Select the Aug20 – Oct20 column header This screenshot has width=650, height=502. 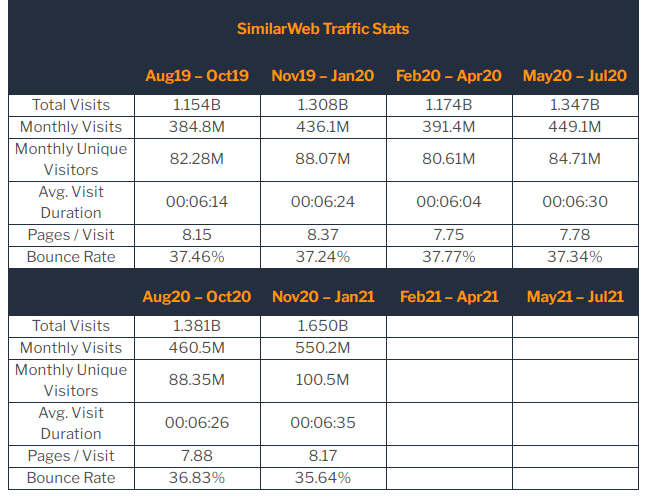197,297
